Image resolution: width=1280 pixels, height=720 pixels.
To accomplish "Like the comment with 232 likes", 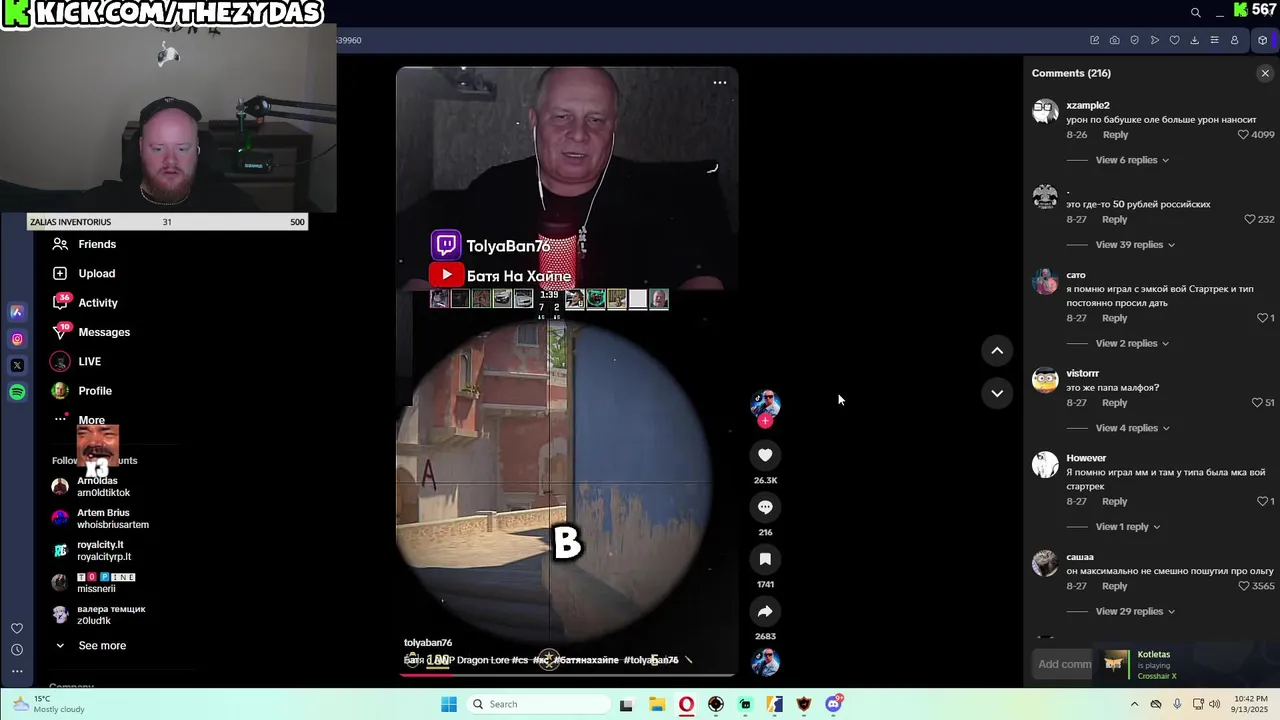I will tap(1249, 219).
